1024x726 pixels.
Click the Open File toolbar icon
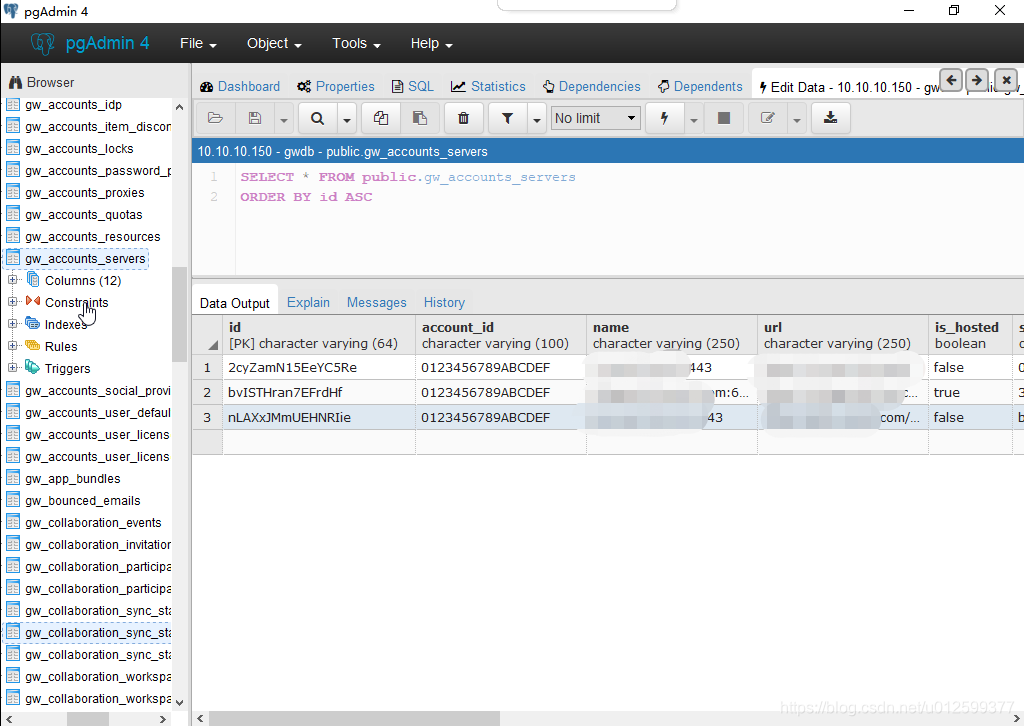tap(215, 118)
